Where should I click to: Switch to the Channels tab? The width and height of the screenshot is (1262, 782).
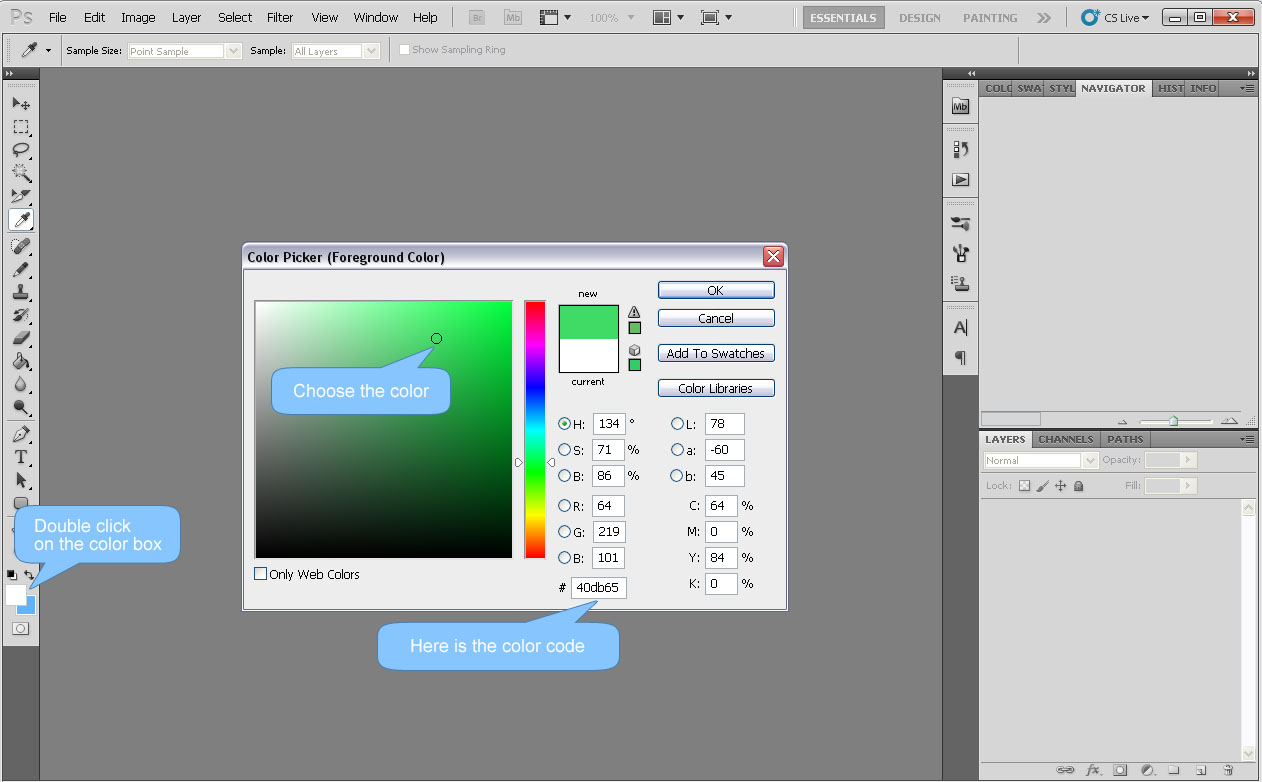tap(1065, 439)
